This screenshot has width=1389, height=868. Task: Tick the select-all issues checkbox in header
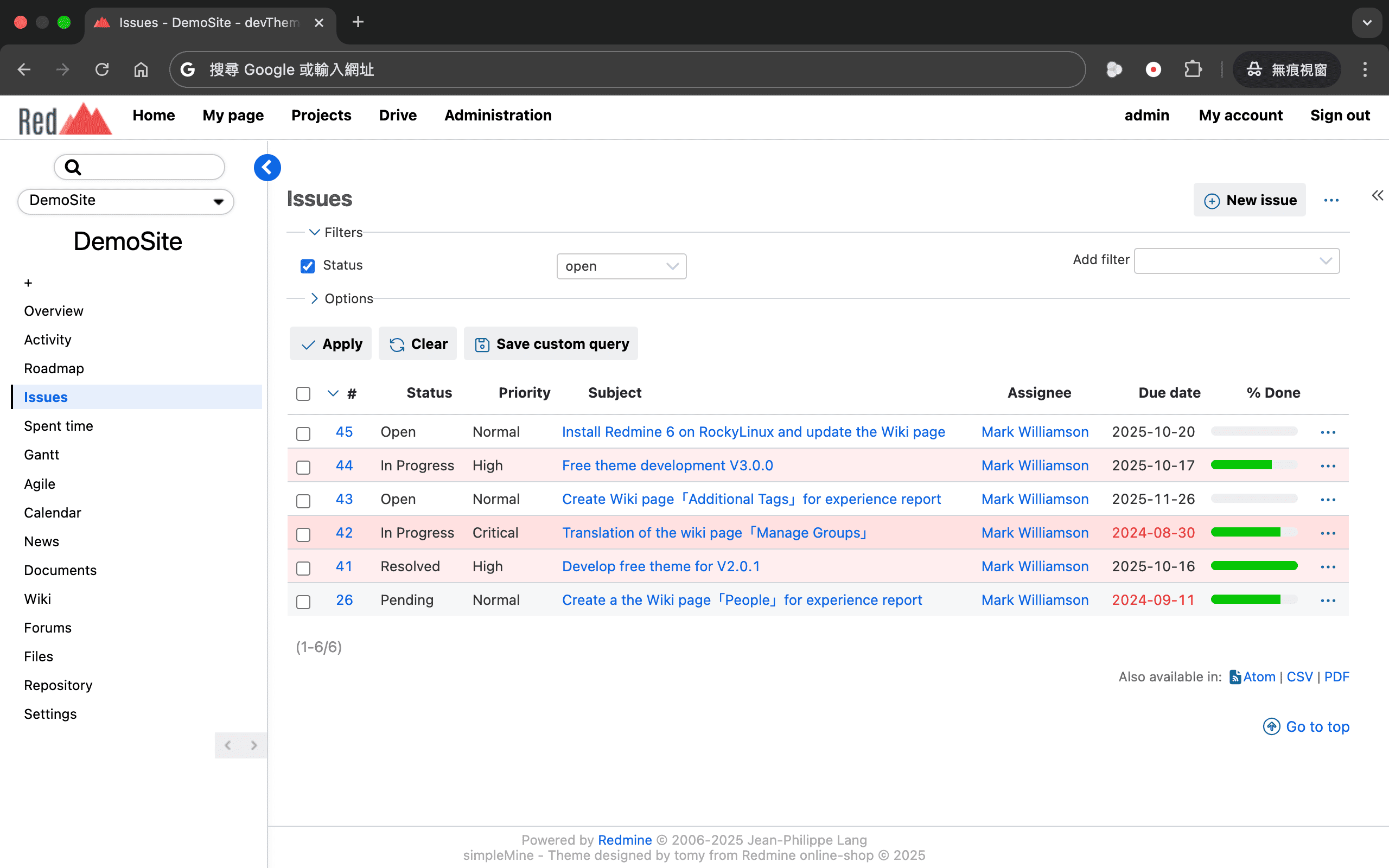303,394
